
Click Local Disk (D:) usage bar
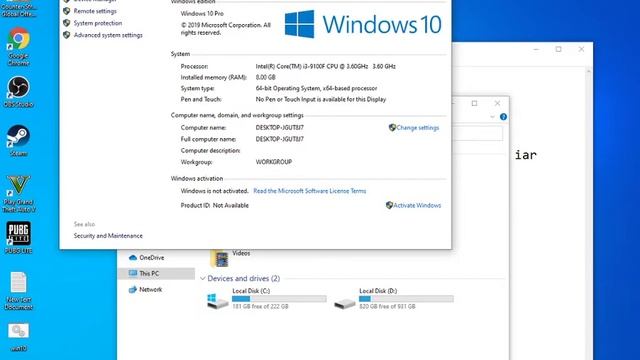coord(406,299)
